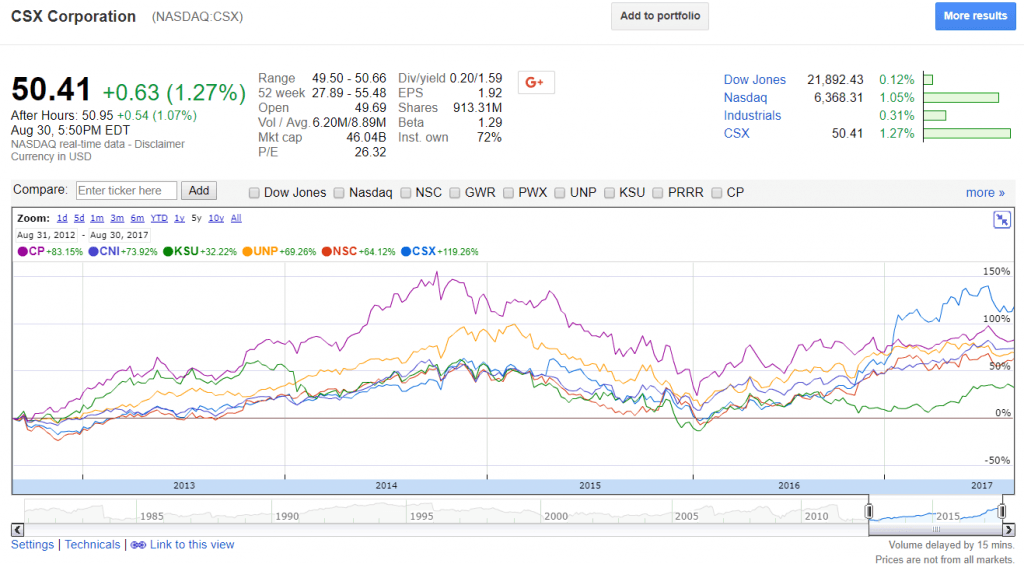1024x564 pixels.
Task: Click the 1995 area in overview timeline
Action: [x=421, y=516]
